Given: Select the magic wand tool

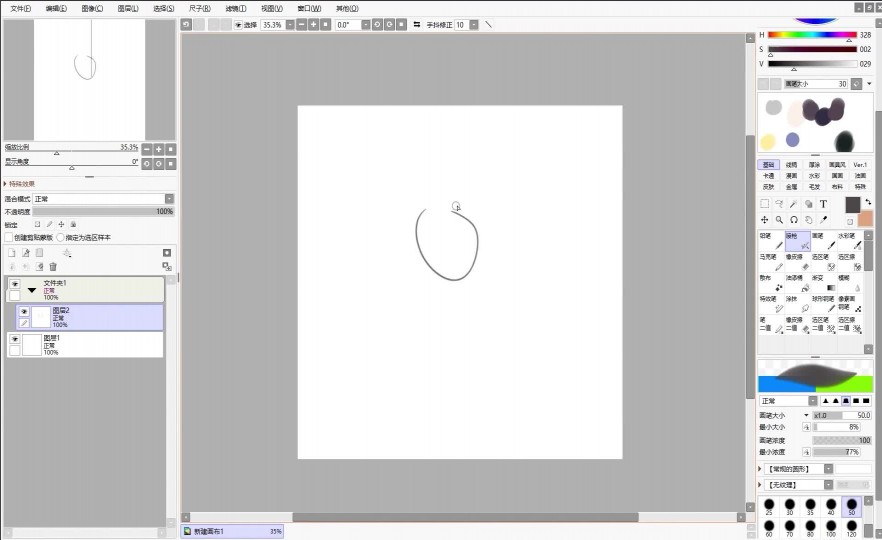Looking at the screenshot, I should pos(794,204).
